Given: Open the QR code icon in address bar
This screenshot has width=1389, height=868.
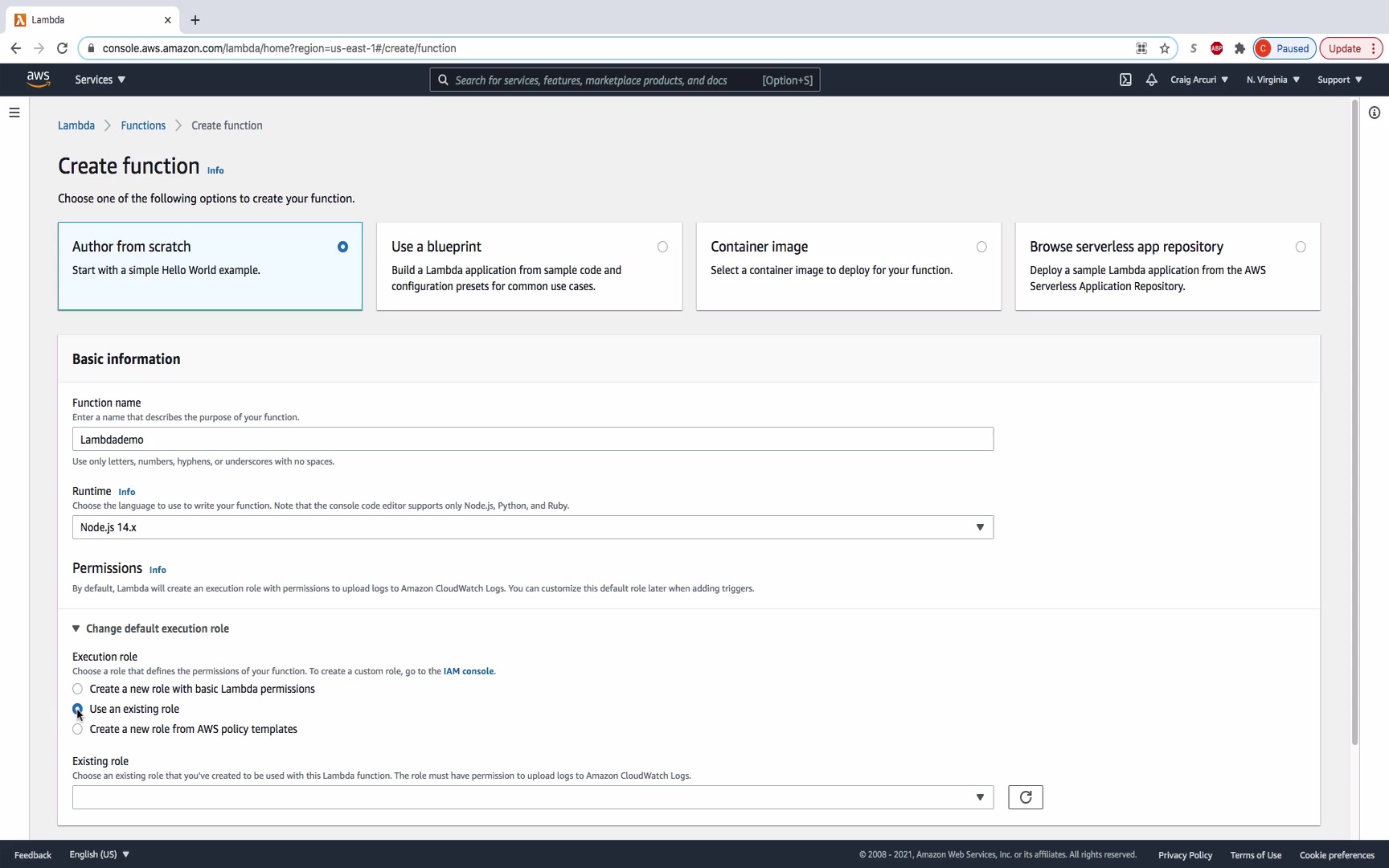Looking at the screenshot, I should click(x=1141, y=48).
